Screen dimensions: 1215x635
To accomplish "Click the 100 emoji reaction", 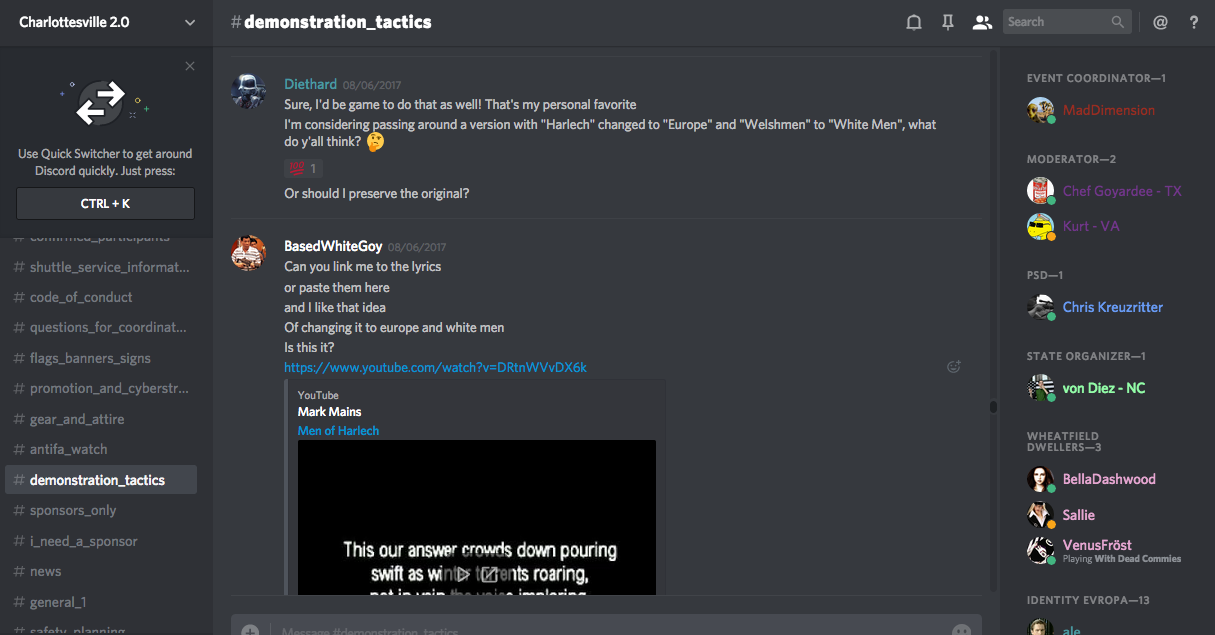I will (x=301, y=168).
